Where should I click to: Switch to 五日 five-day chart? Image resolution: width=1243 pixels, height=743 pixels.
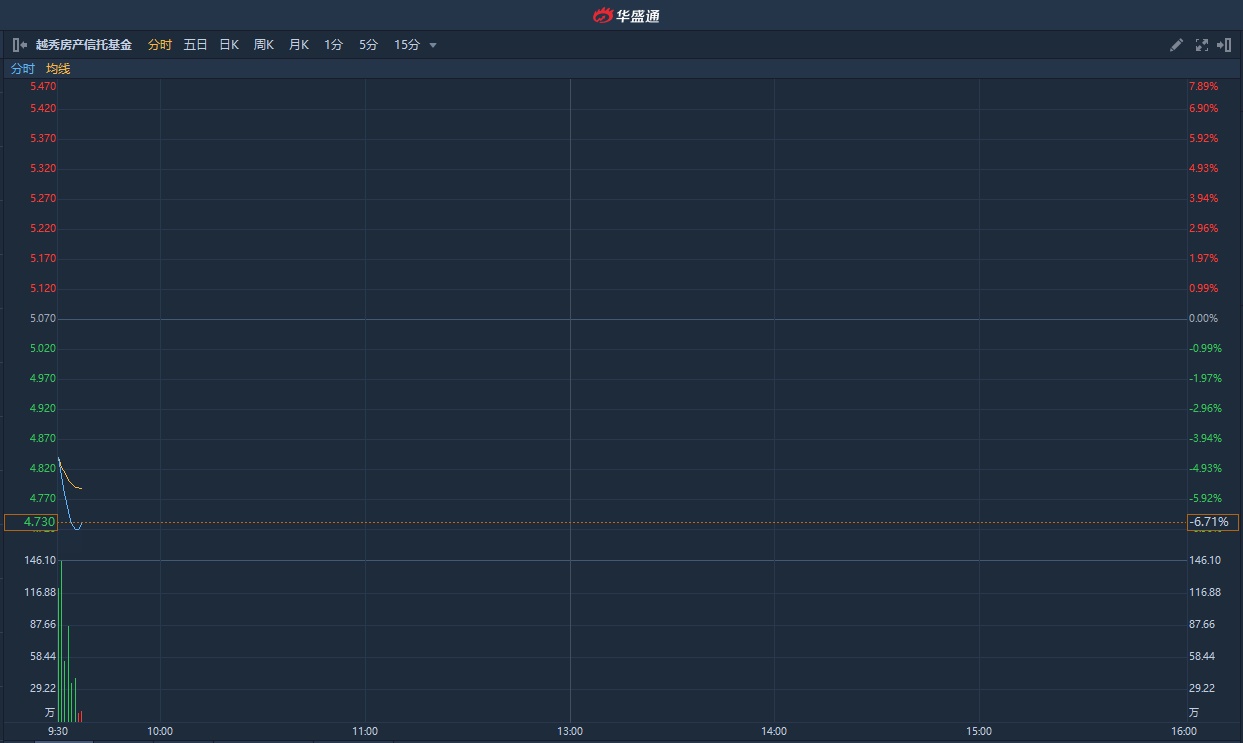tap(195, 45)
